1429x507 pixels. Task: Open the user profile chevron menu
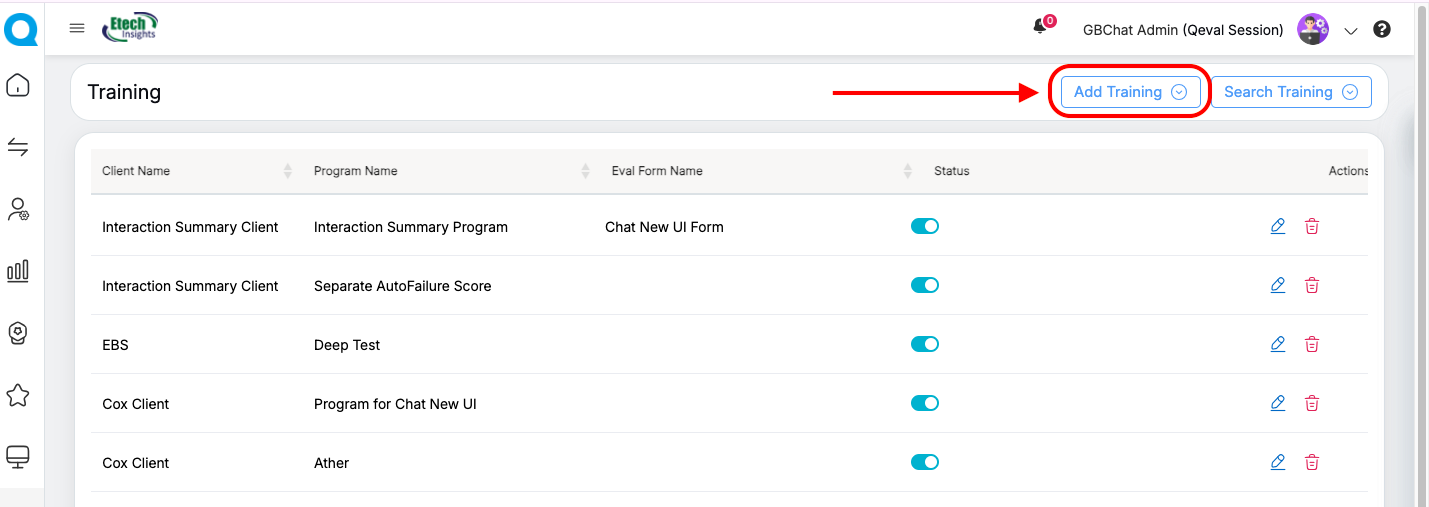[x=1351, y=31]
